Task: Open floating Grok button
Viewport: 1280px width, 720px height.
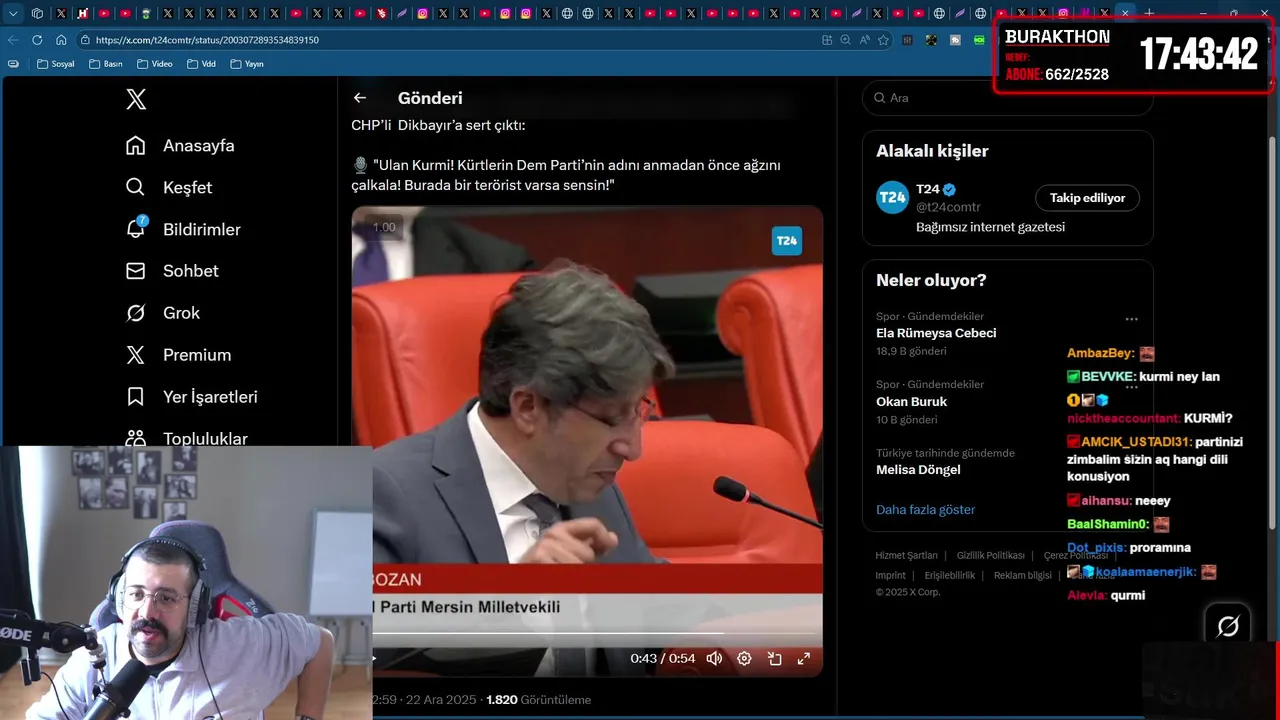Action: 1228,626
